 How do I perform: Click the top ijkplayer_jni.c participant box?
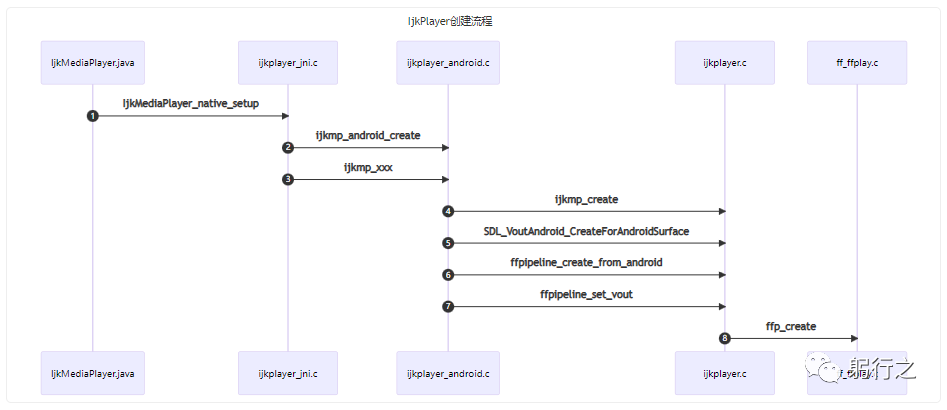point(288,63)
